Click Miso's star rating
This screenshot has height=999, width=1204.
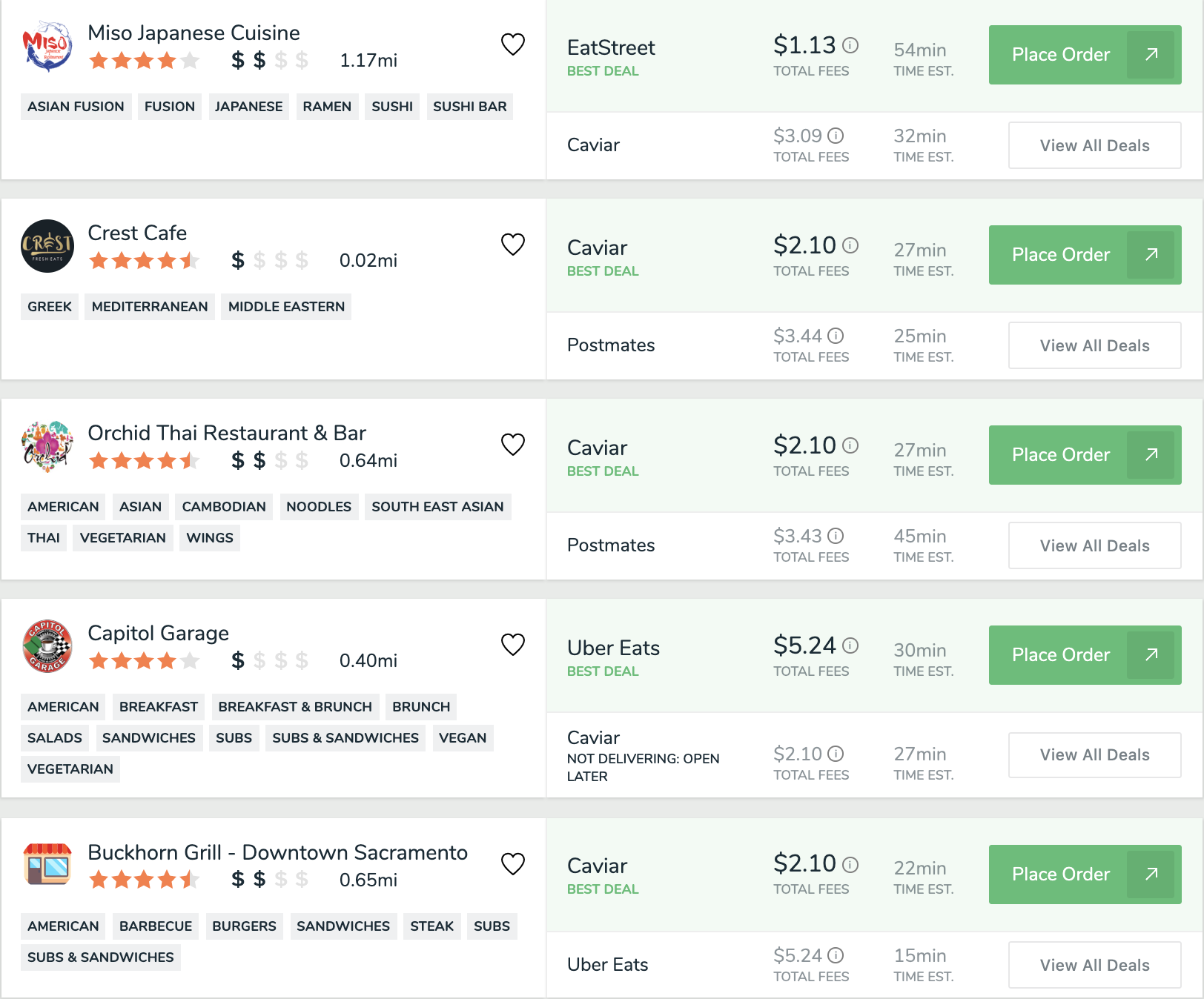144,61
